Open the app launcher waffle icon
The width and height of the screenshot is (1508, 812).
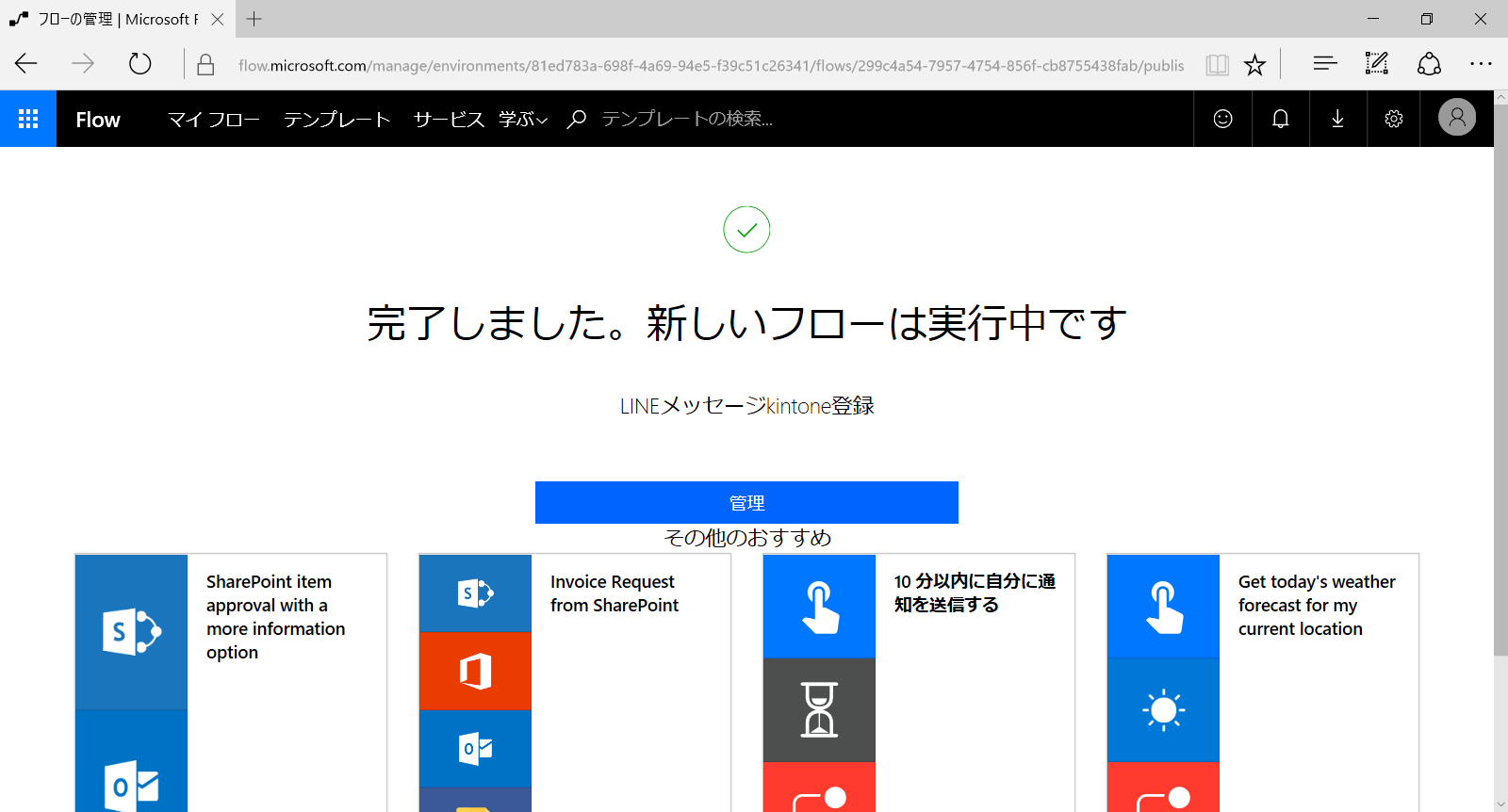coord(28,119)
